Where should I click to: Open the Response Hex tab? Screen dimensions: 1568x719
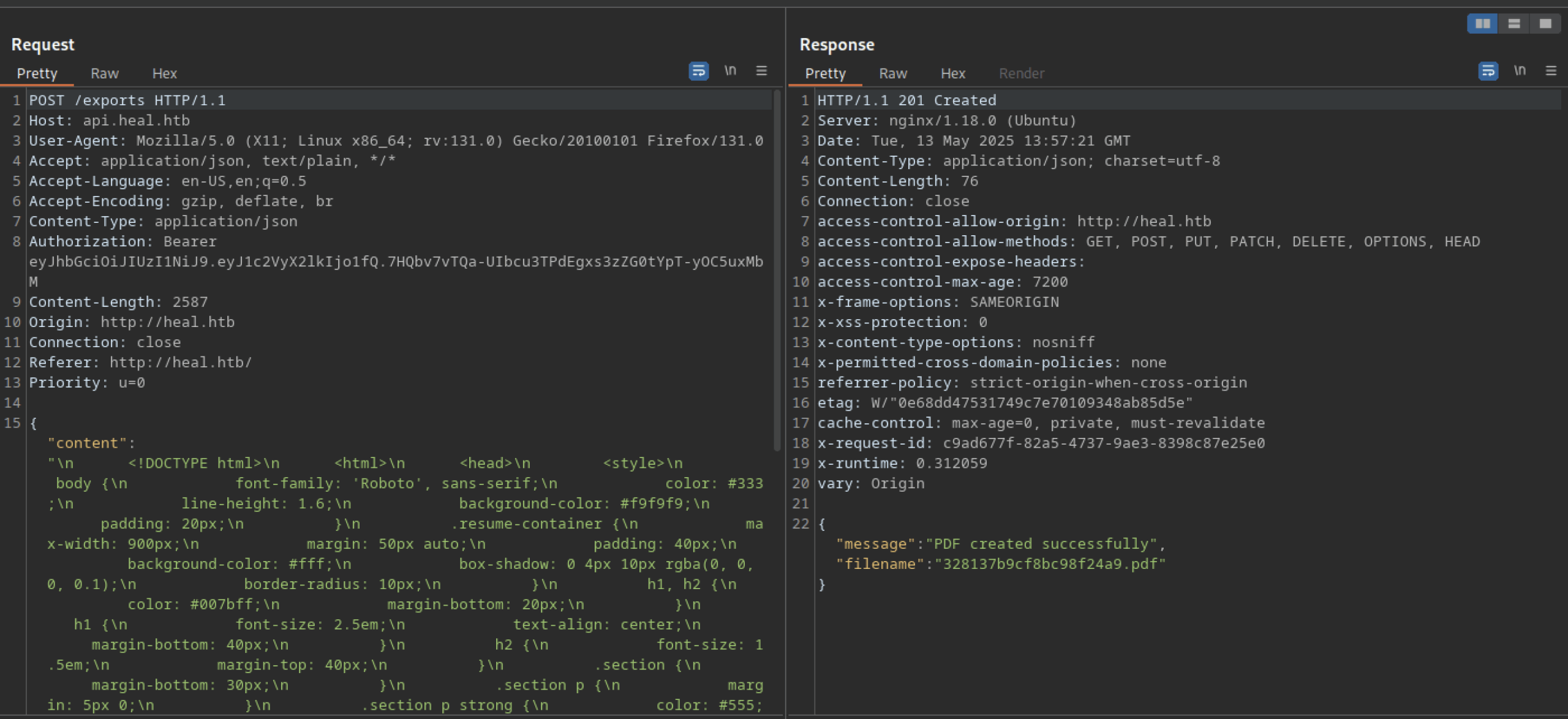click(x=952, y=73)
